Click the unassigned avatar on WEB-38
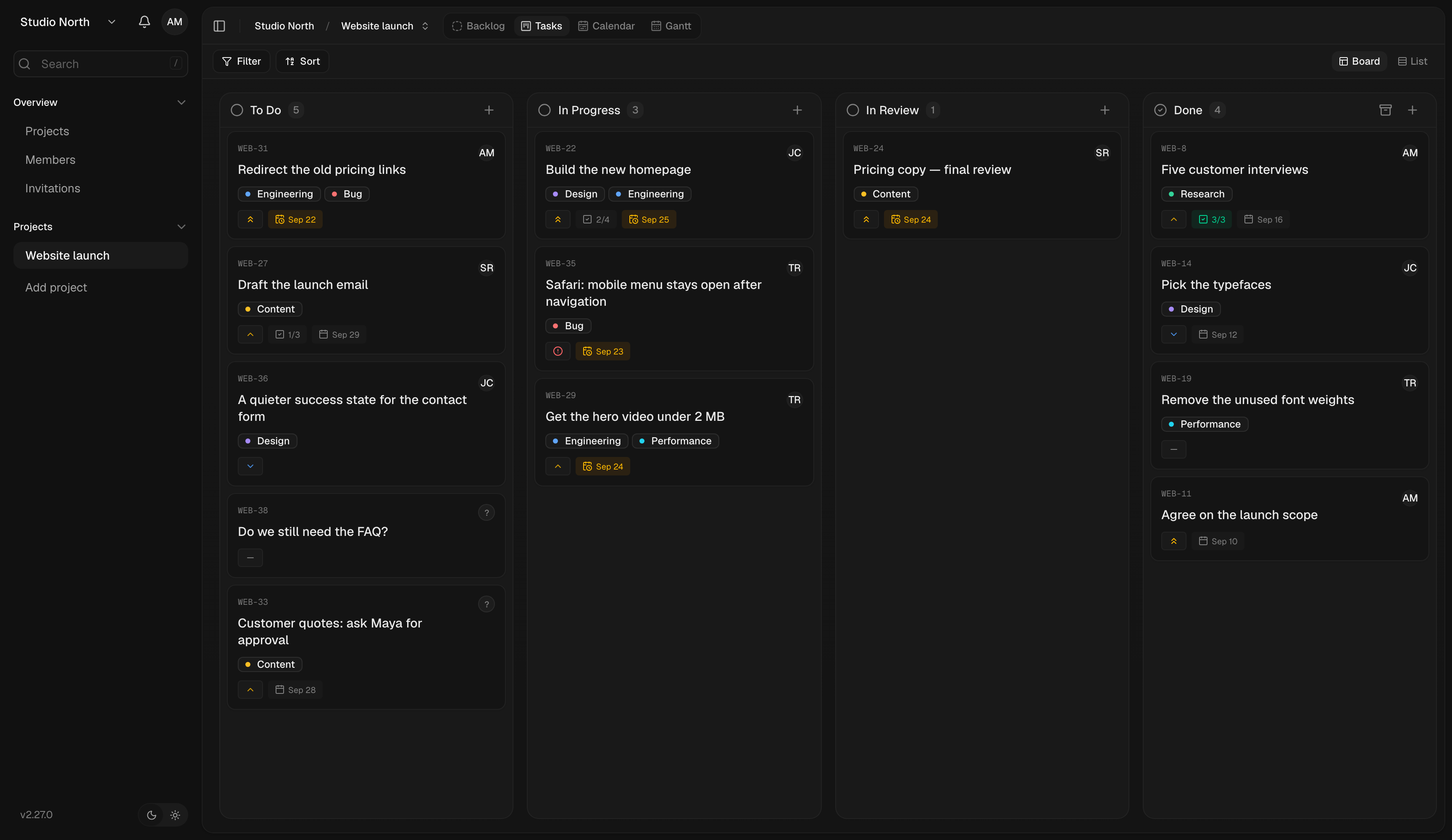The image size is (1452, 840). pos(486,513)
